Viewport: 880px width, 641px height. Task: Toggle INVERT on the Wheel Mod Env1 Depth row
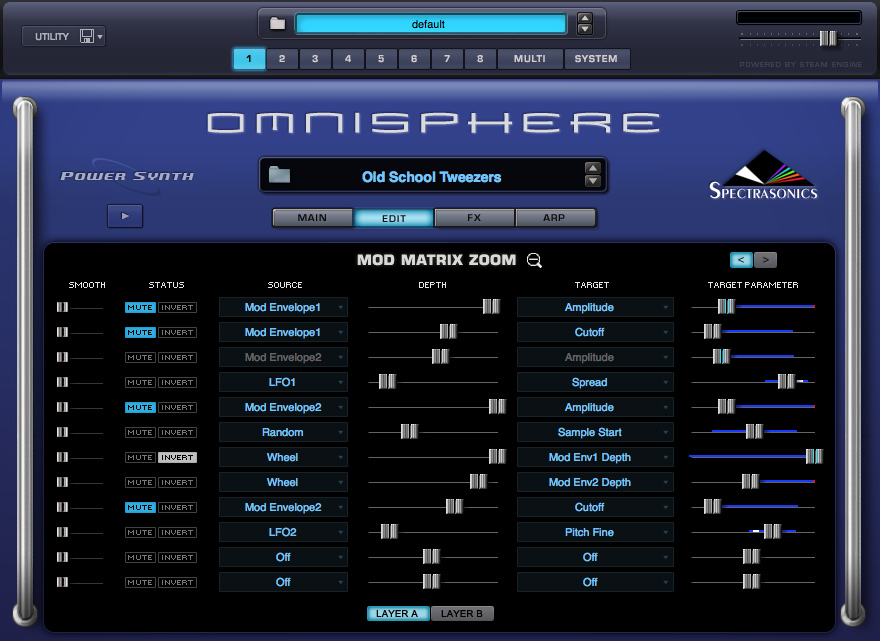coord(177,457)
